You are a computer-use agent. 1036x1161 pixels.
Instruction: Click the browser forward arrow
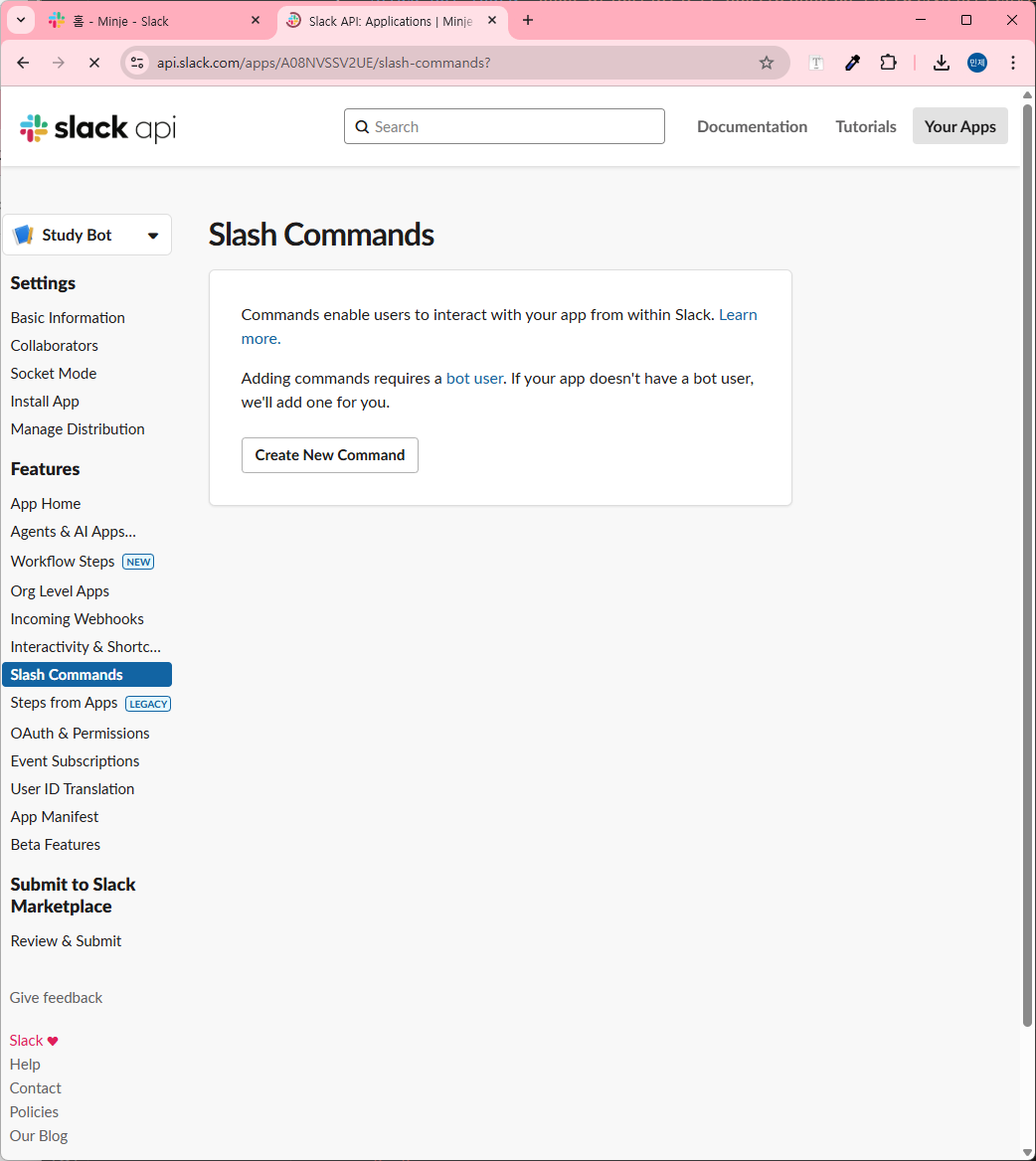59,63
